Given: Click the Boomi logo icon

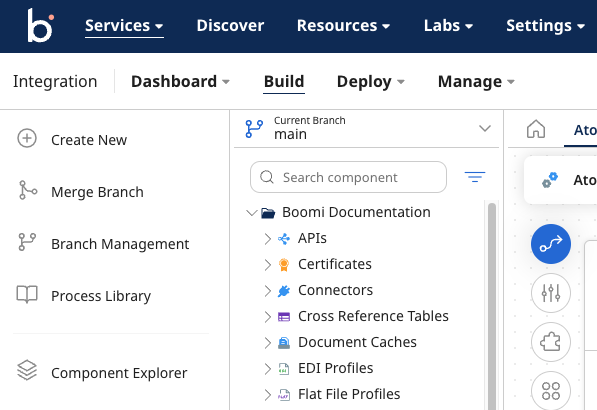Looking at the screenshot, I should [40, 26].
